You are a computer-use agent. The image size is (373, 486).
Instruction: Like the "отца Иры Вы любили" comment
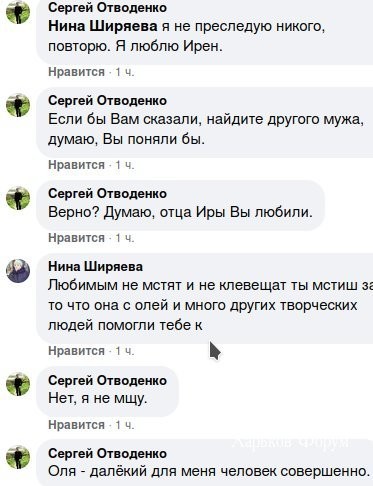(77, 238)
